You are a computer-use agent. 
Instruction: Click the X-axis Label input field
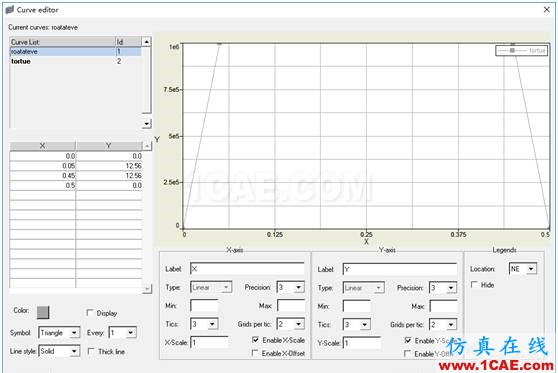[x=247, y=269]
